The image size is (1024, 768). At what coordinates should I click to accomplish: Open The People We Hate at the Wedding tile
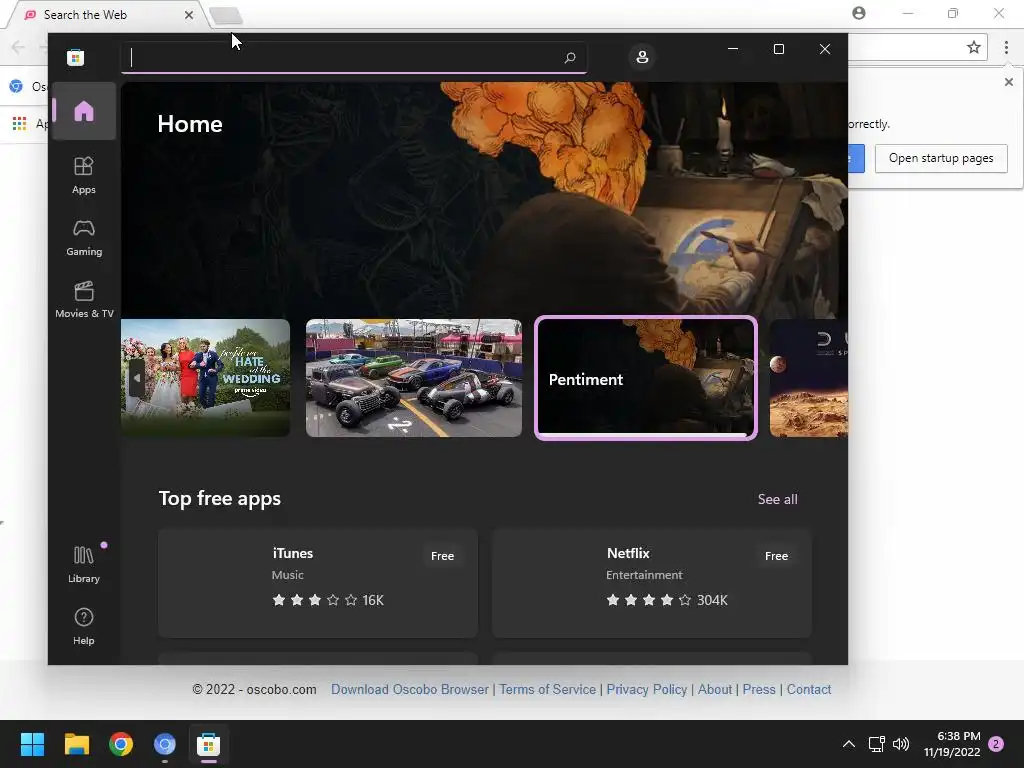[x=205, y=377]
